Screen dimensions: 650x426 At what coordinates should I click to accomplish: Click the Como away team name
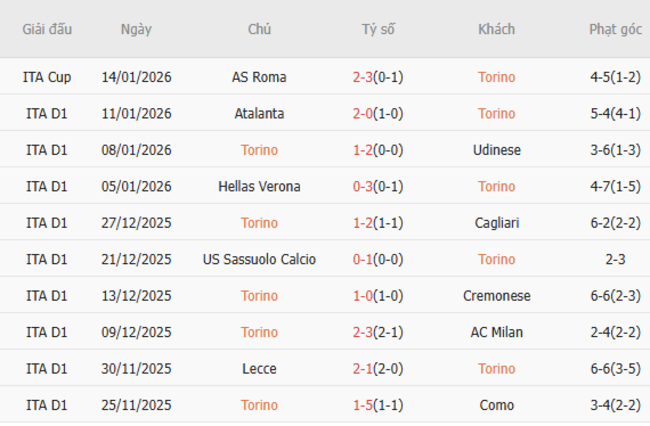pos(496,405)
